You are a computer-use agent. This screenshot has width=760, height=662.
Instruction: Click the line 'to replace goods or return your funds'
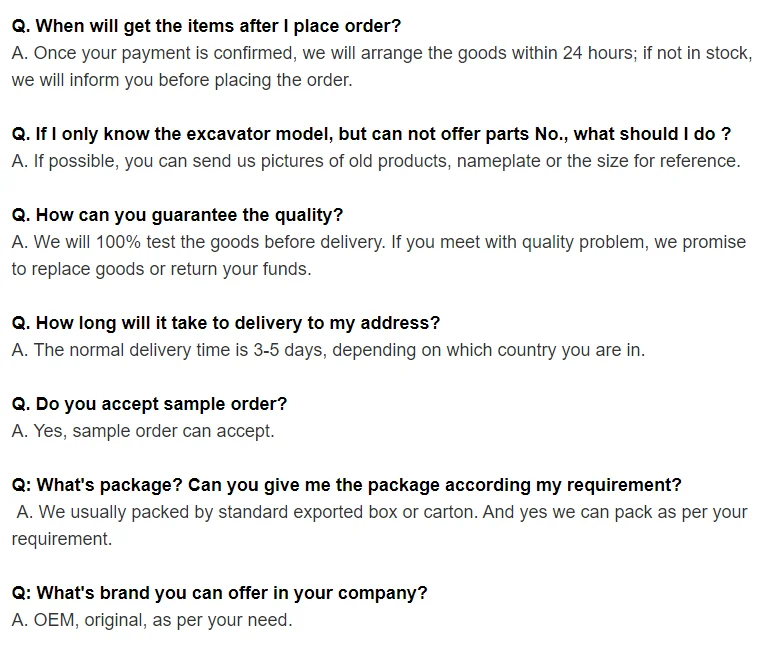click(161, 269)
